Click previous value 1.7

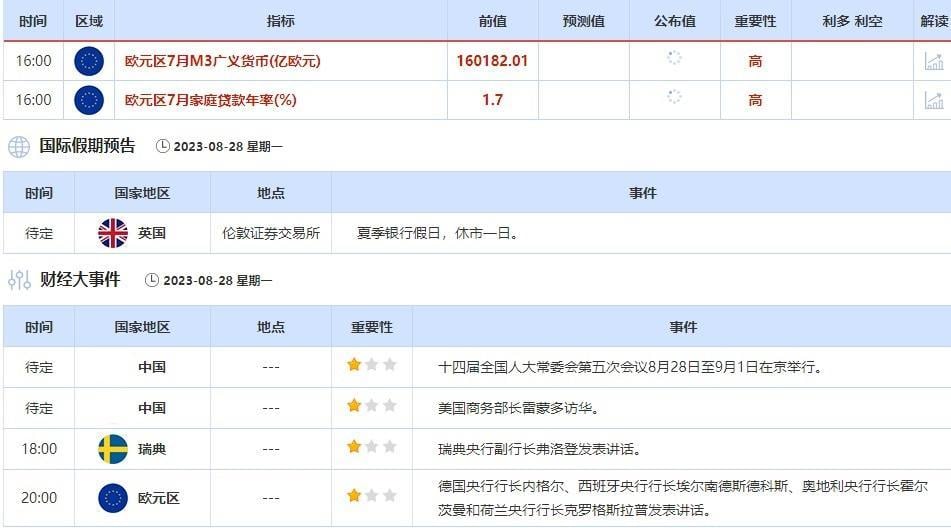pos(492,100)
